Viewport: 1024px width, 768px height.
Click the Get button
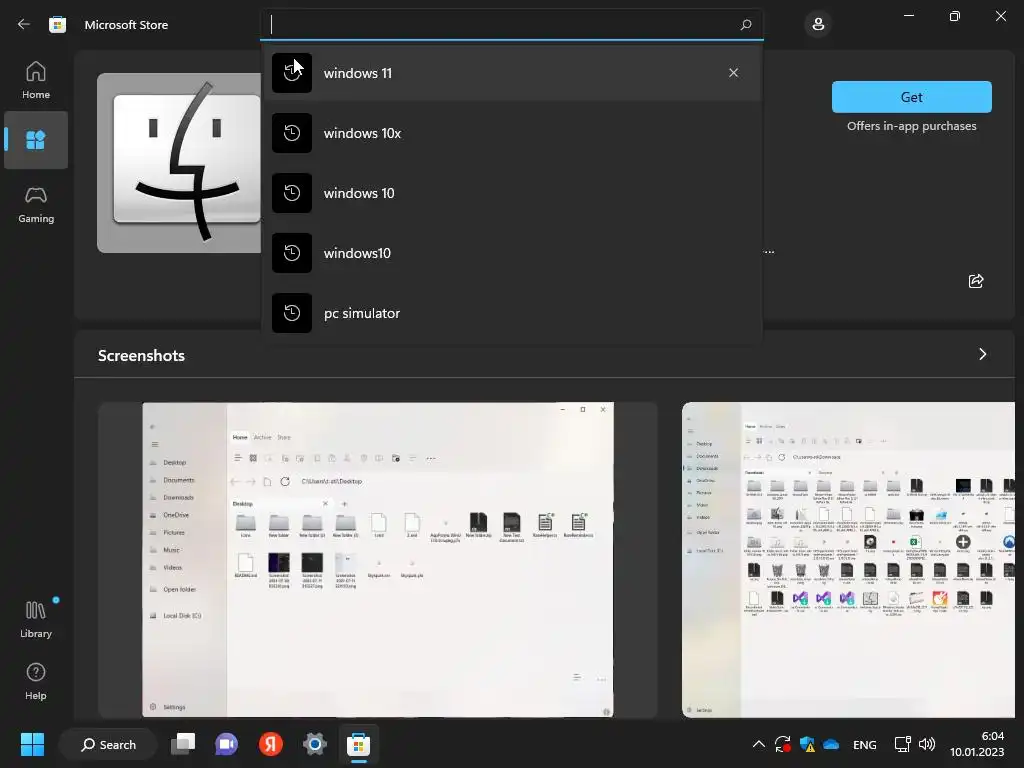912,97
